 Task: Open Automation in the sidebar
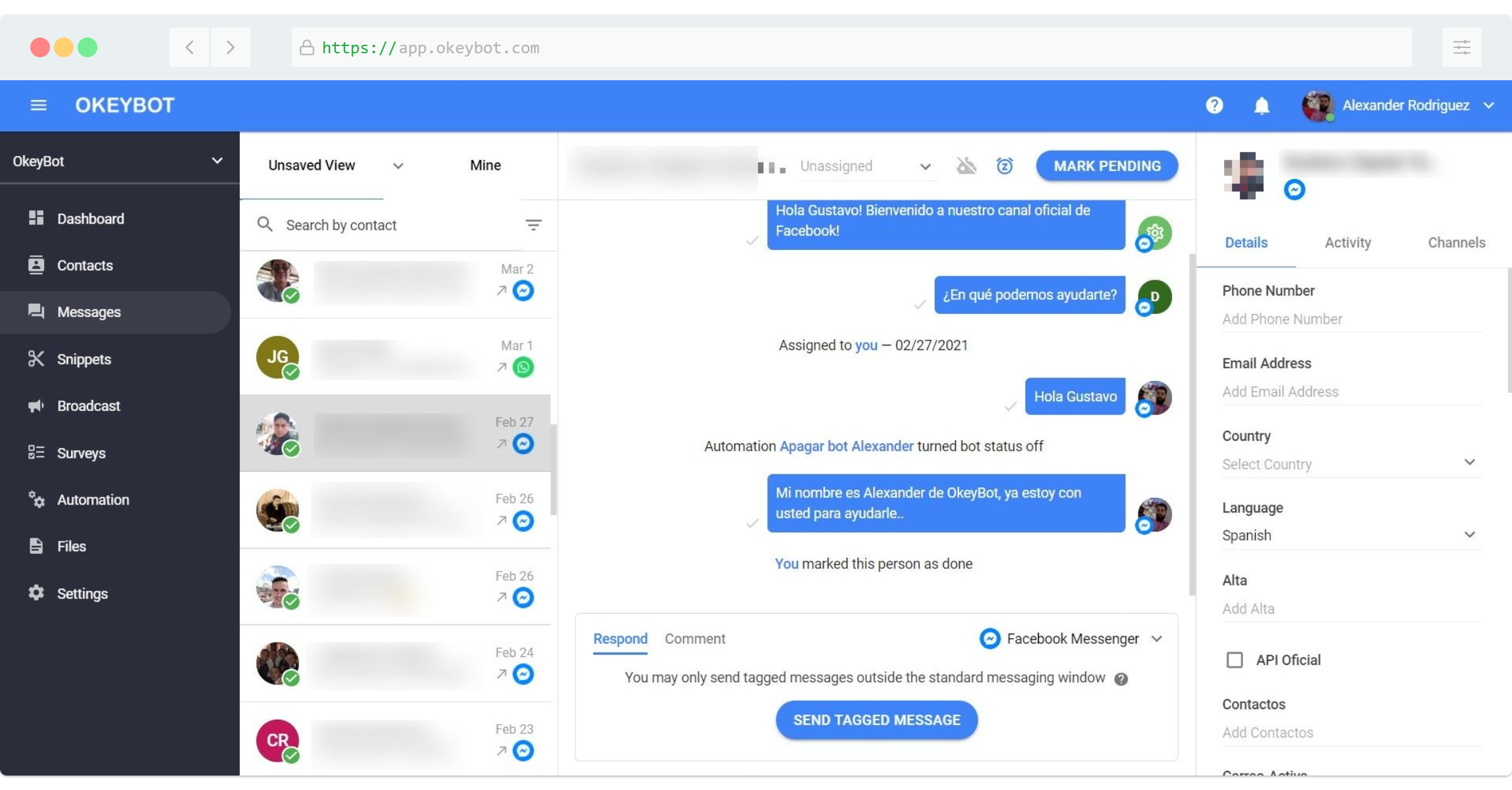coord(93,500)
